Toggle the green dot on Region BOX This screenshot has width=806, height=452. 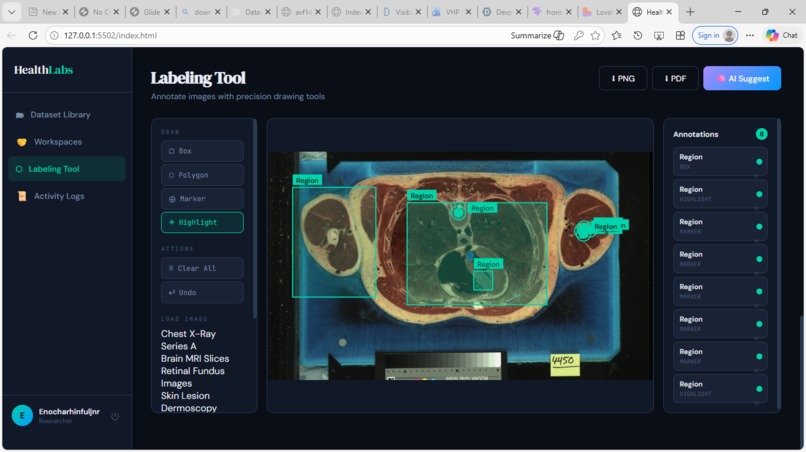(x=759, y=161)
